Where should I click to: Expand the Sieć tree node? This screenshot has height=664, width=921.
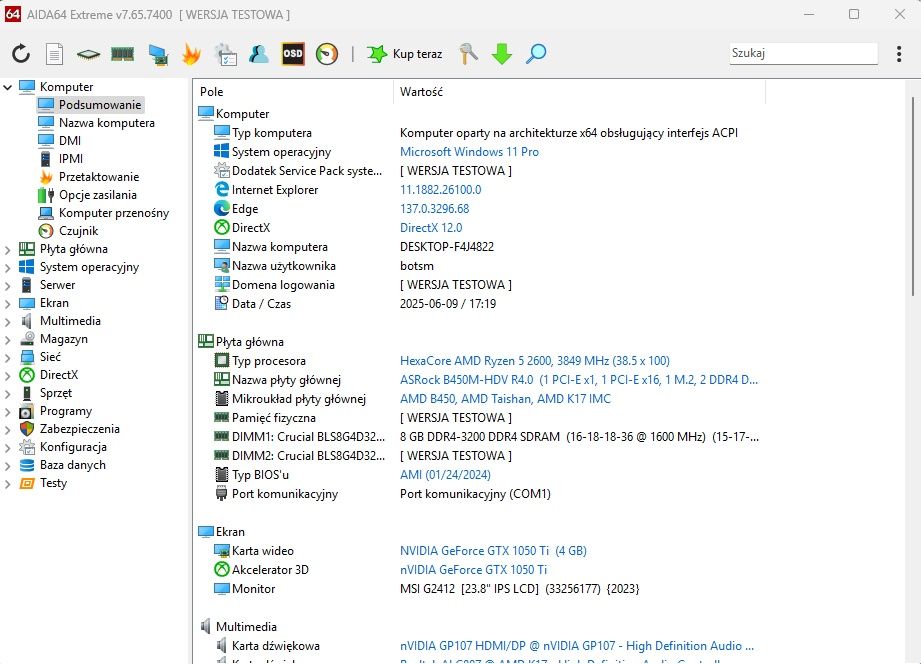click(8, 357)
